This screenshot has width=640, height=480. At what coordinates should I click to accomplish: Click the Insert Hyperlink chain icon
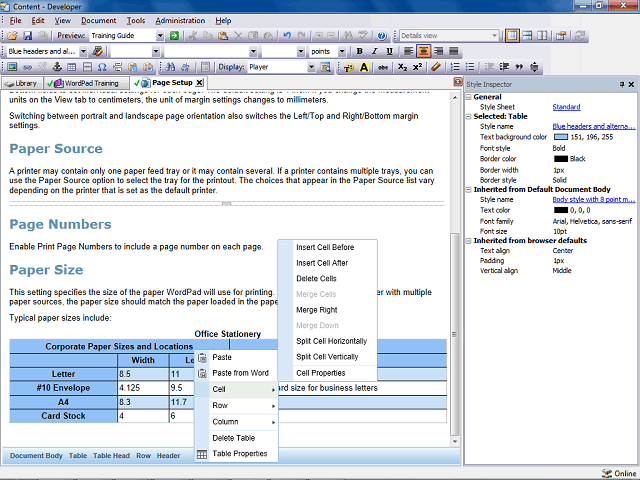pyautogui.click(x=27, y=67)
